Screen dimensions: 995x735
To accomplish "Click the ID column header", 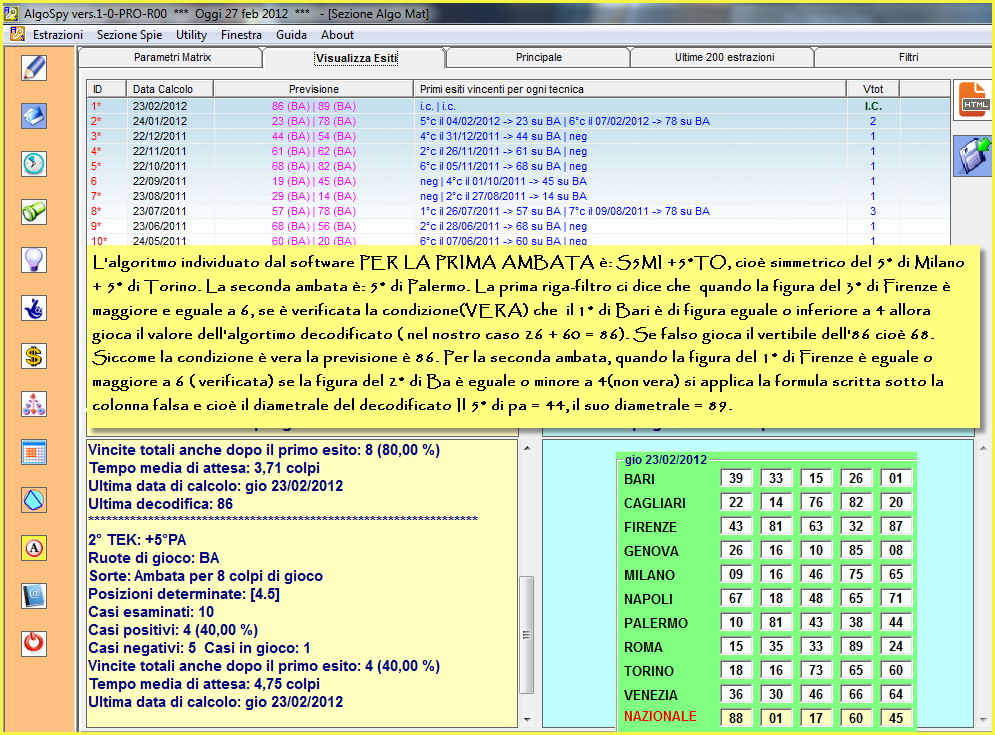I will (x=107, y=89).
